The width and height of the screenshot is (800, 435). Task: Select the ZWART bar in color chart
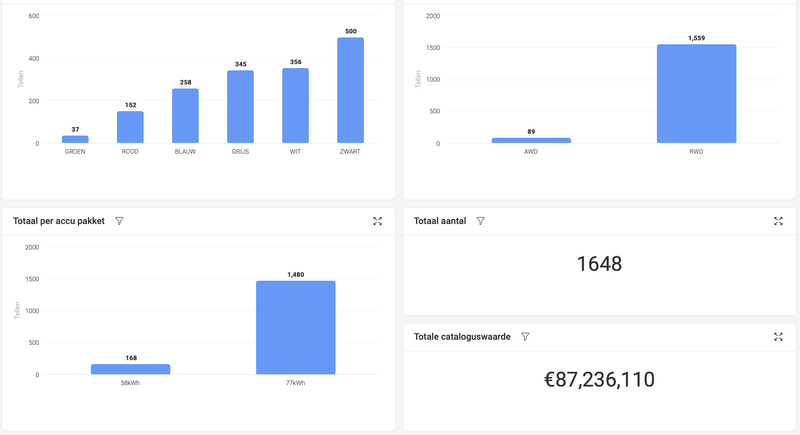[x=351, y=90]
